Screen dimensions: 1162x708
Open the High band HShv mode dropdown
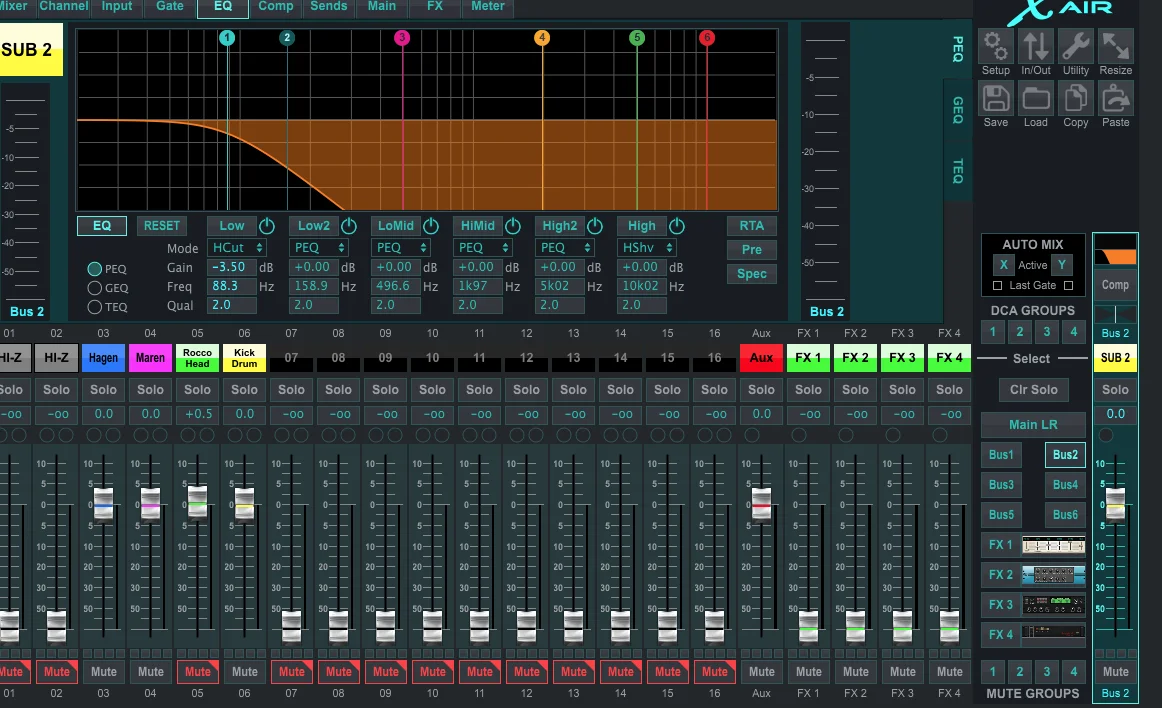pos(647,247)
